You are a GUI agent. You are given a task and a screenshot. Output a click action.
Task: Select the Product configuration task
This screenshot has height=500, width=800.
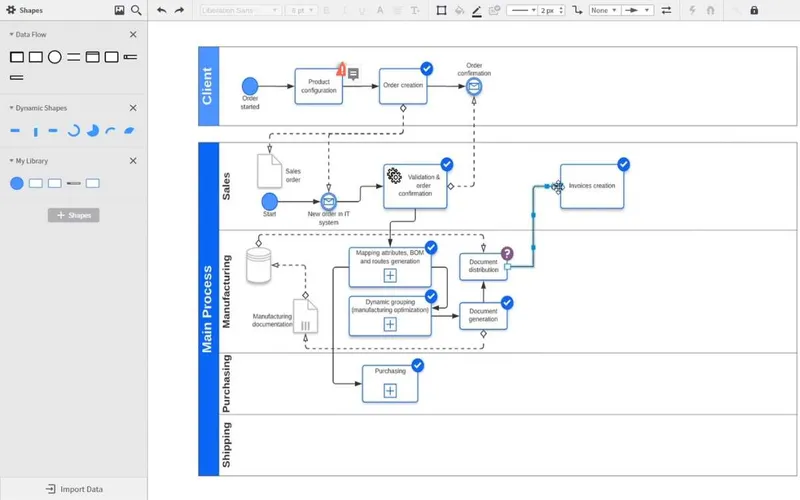coord(318,86)
